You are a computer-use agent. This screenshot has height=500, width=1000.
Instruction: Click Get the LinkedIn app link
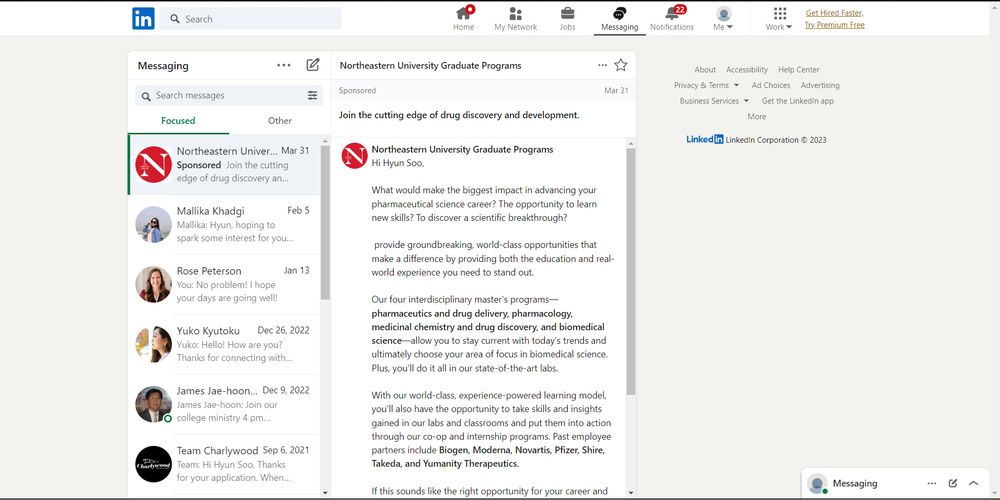click(797, 101)
